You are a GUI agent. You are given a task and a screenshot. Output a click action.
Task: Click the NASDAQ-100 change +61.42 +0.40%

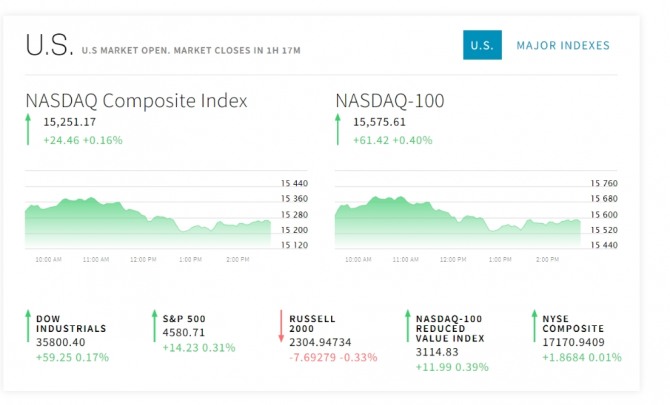(x=392, y=140)
